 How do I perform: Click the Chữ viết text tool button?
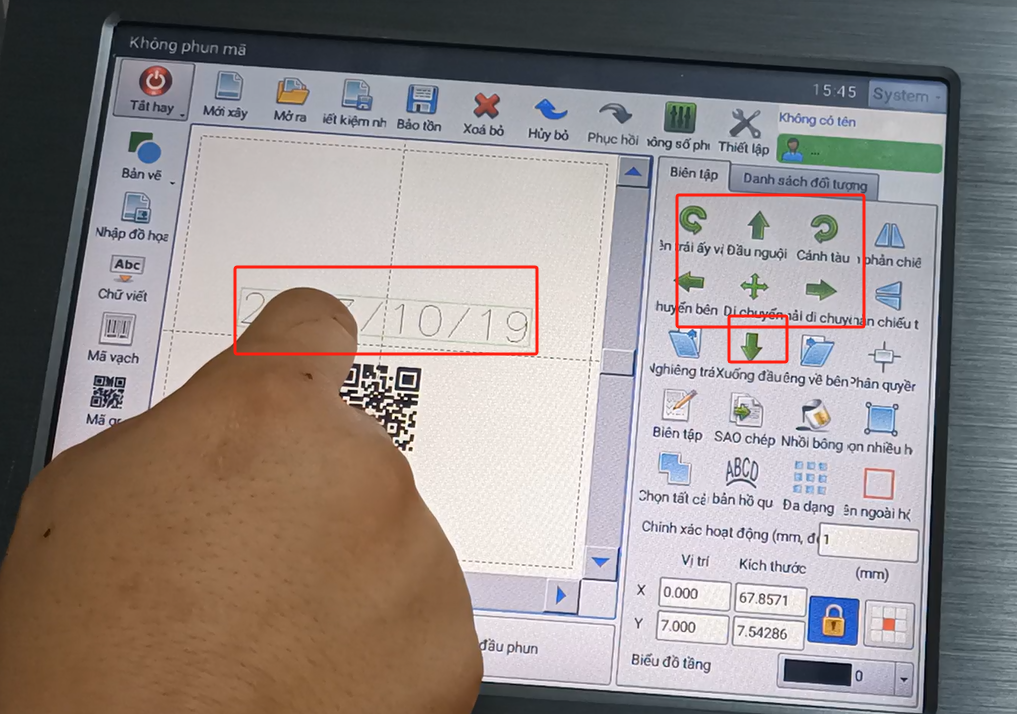[125, 274]
